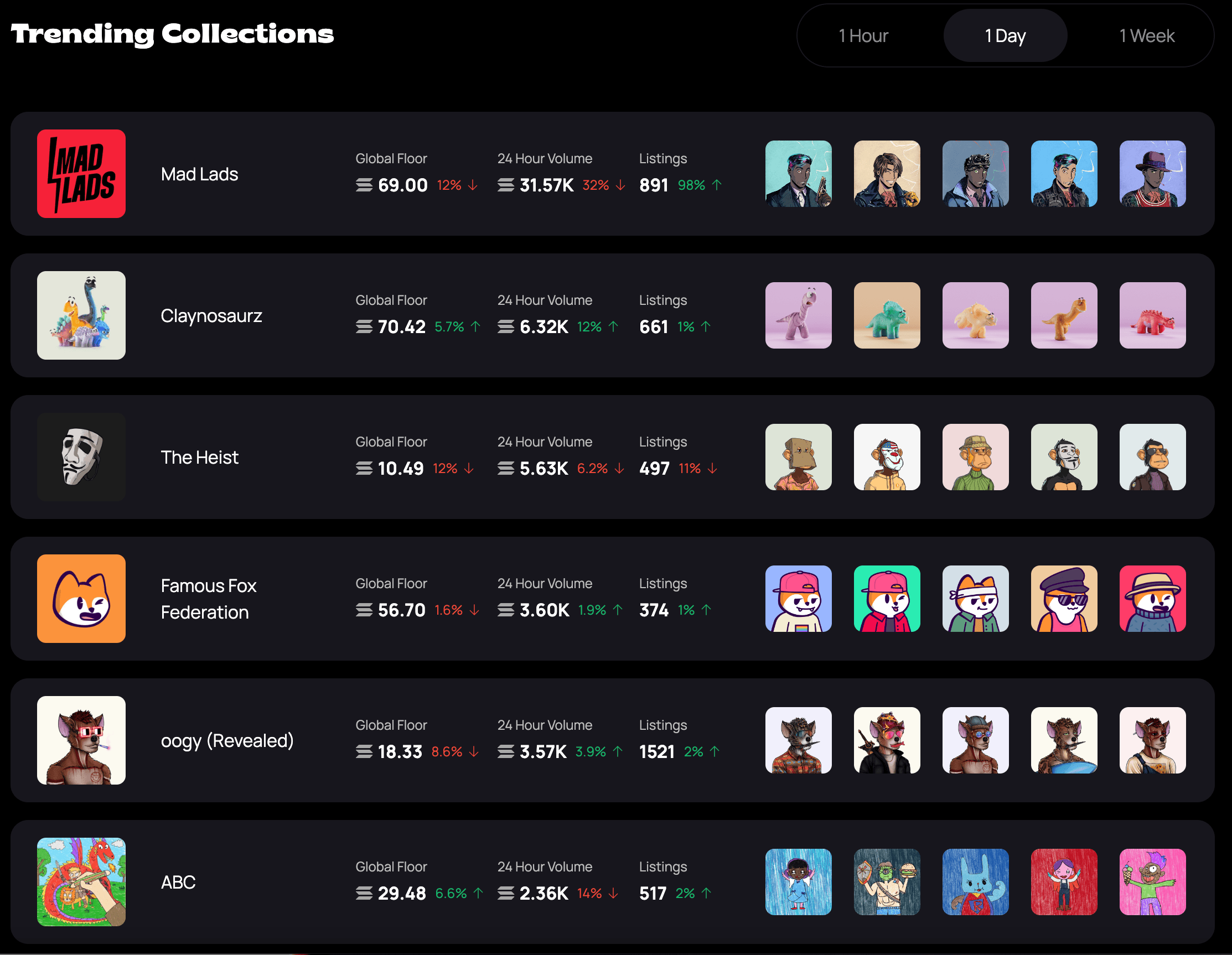View the blue bunny ABC thumbnail

(975, 881)
